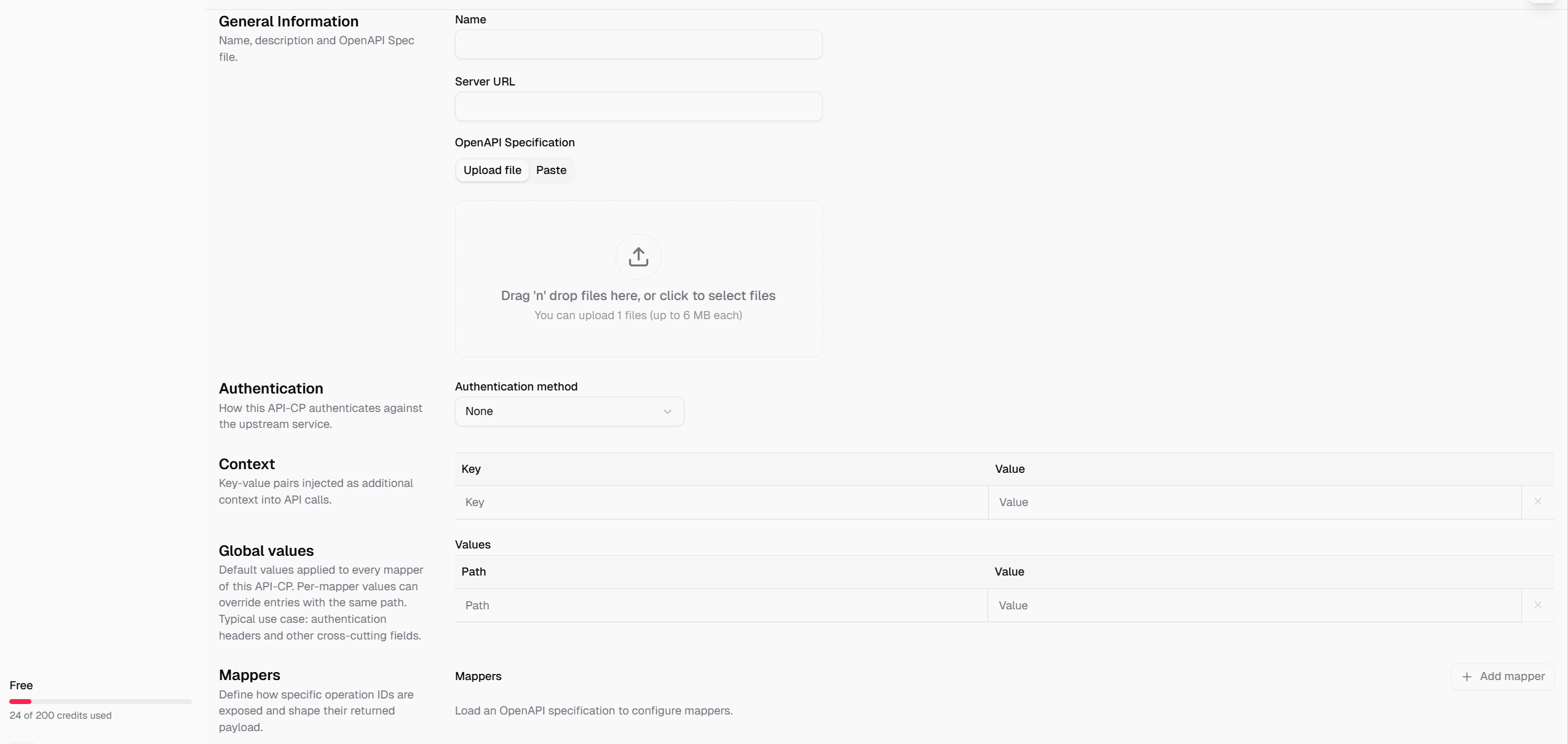Expand the Authentication method chevron
The image size is (1568, 744).
pos(667,411)
